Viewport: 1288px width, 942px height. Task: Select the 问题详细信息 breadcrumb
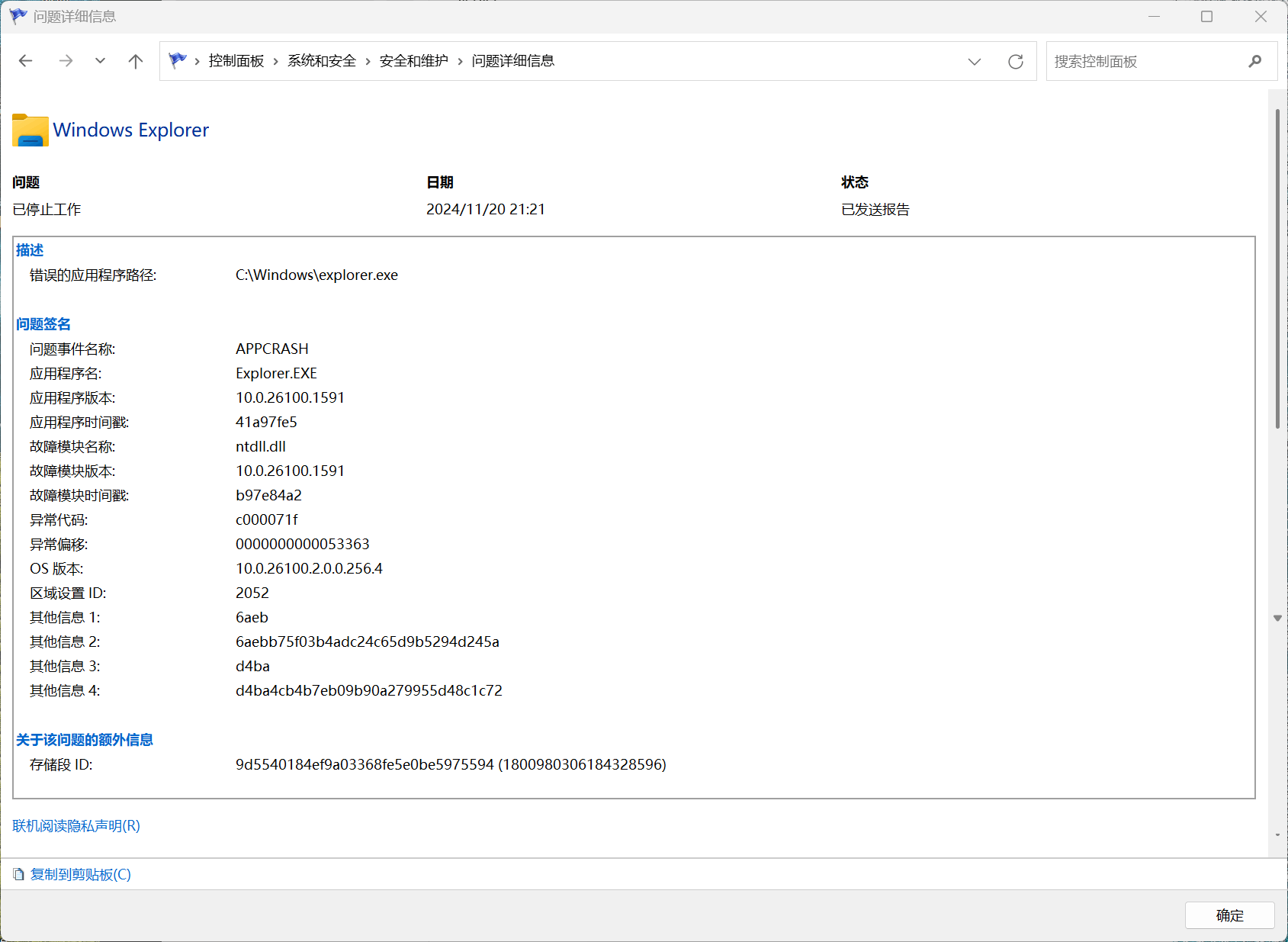tap(513, 61)
